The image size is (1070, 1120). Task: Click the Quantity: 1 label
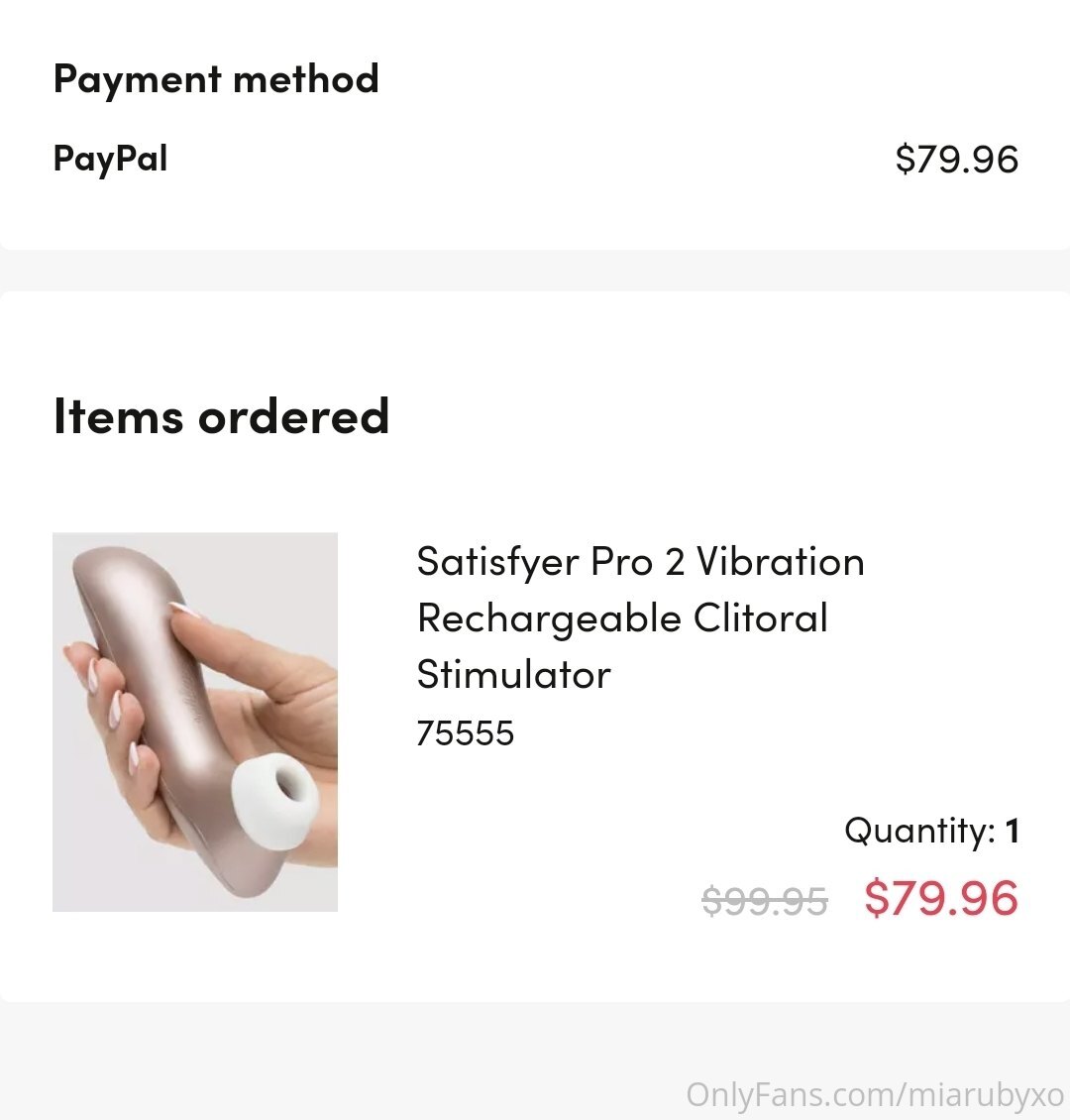(931, 831)
